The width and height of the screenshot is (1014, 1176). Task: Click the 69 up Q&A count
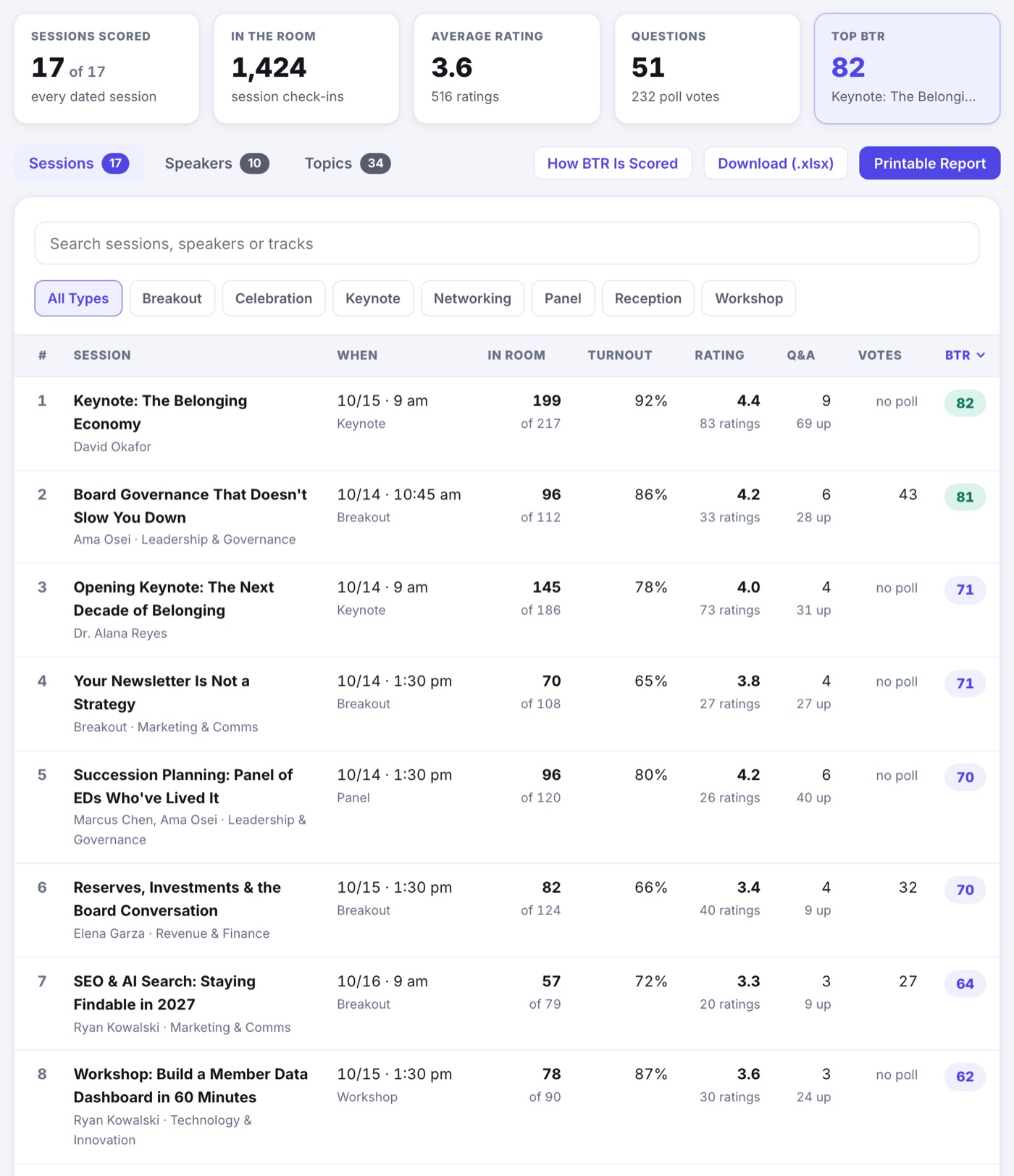click(x=813, y=424)
